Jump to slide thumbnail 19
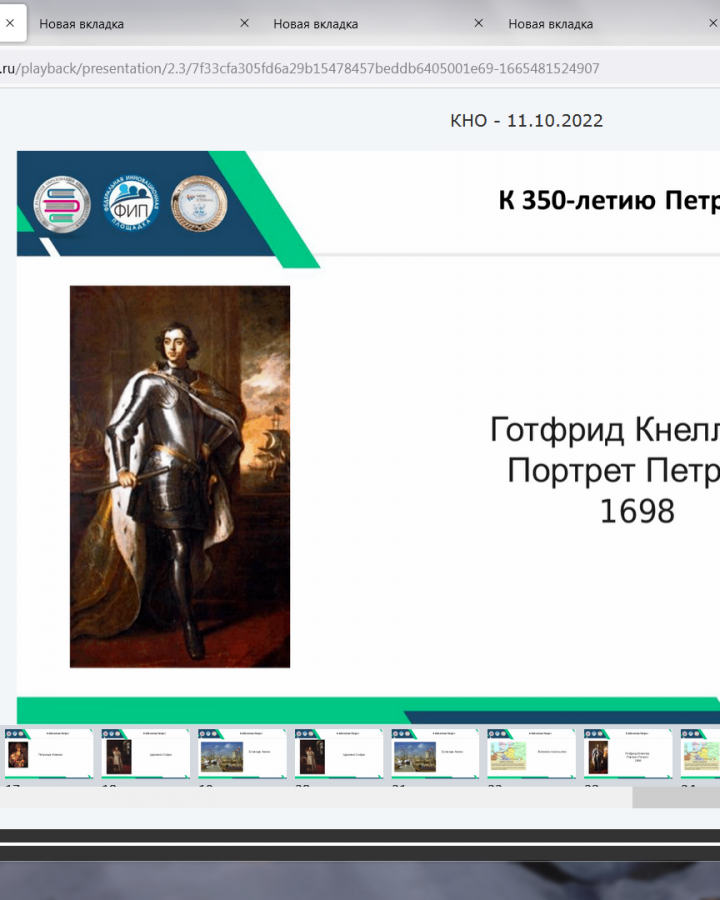This screenshot has height=900, width=720. (241, 754)
